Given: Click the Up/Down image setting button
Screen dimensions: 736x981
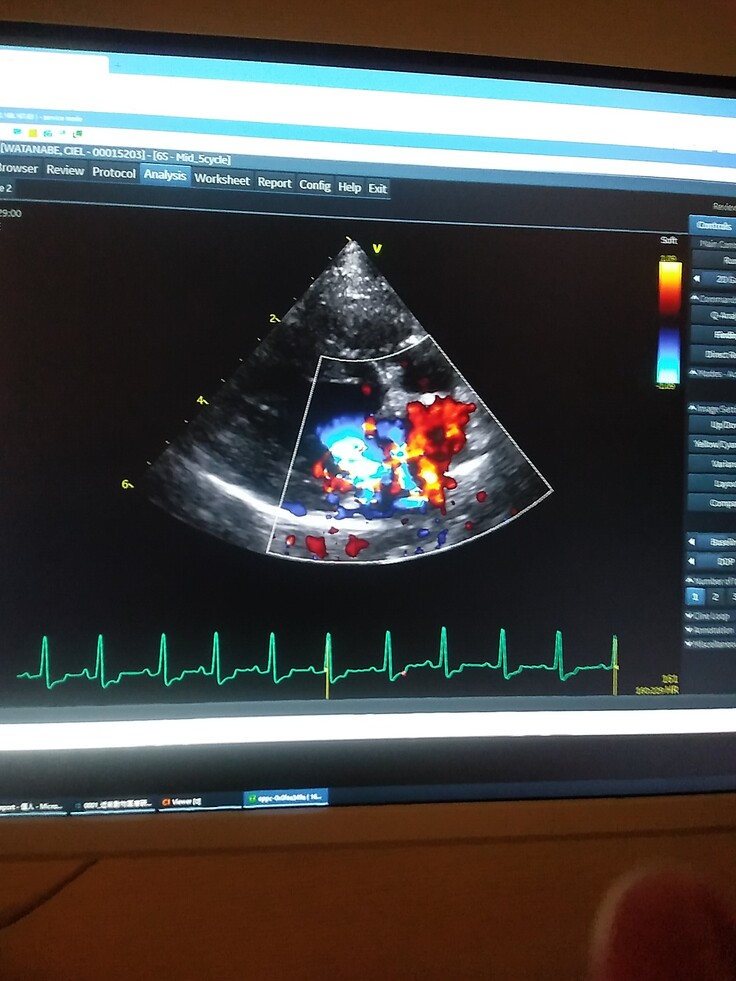Looking at the screenshot, I should (x=716, y=425).
